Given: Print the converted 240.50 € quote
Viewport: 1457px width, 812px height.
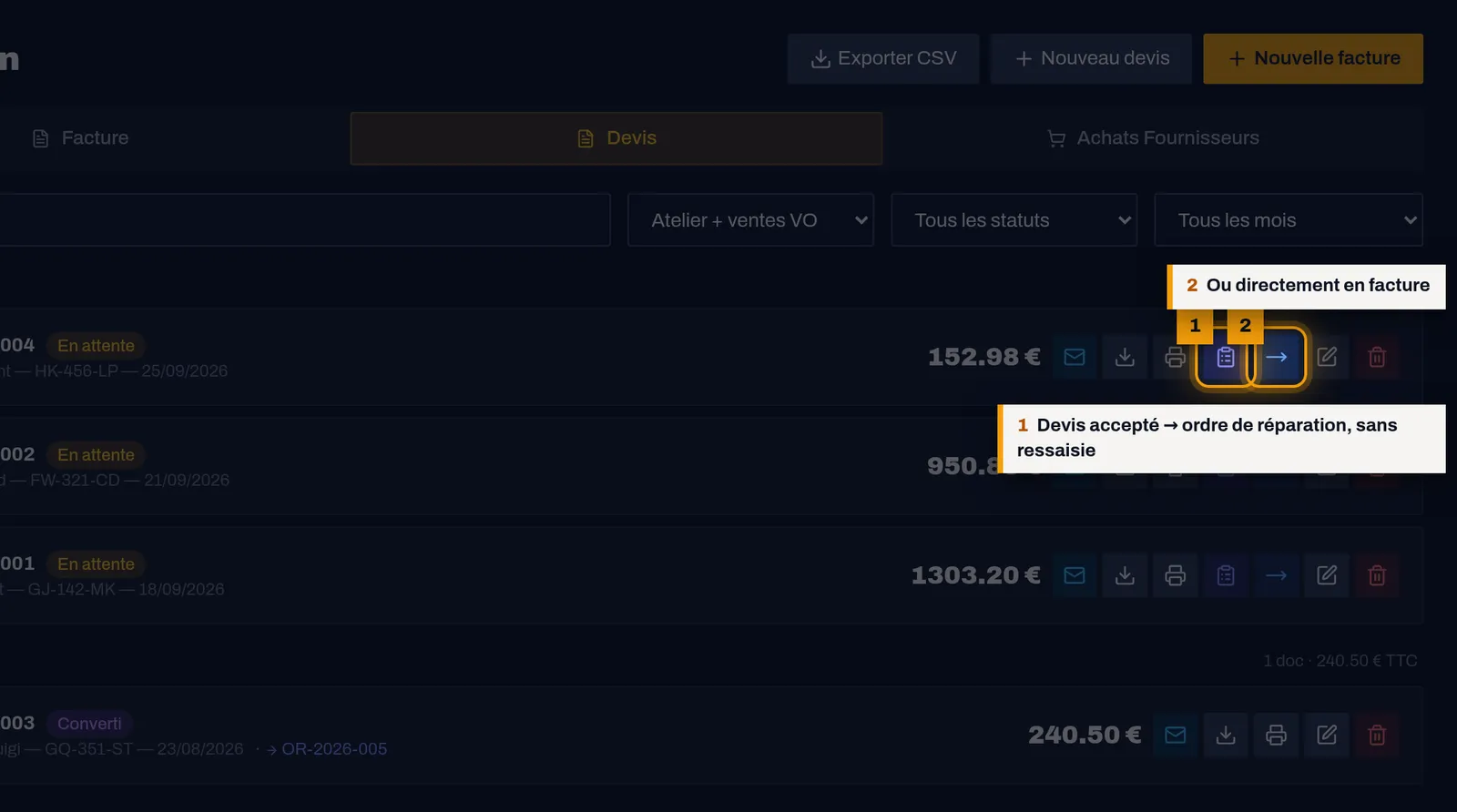Looking at the screenshot, I should point(1277,735).
